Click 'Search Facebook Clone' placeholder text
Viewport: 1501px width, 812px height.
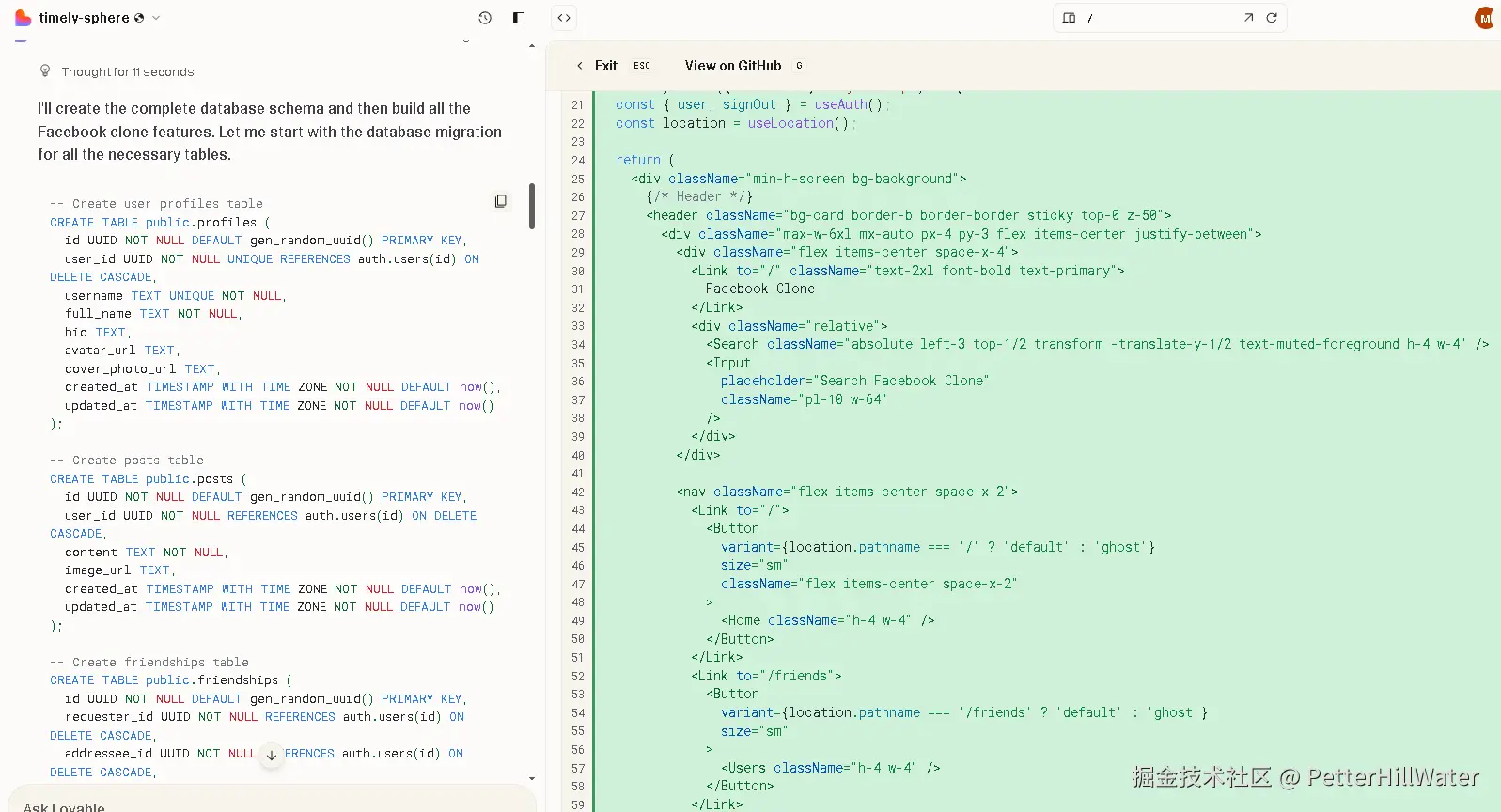tap(900, 382)
